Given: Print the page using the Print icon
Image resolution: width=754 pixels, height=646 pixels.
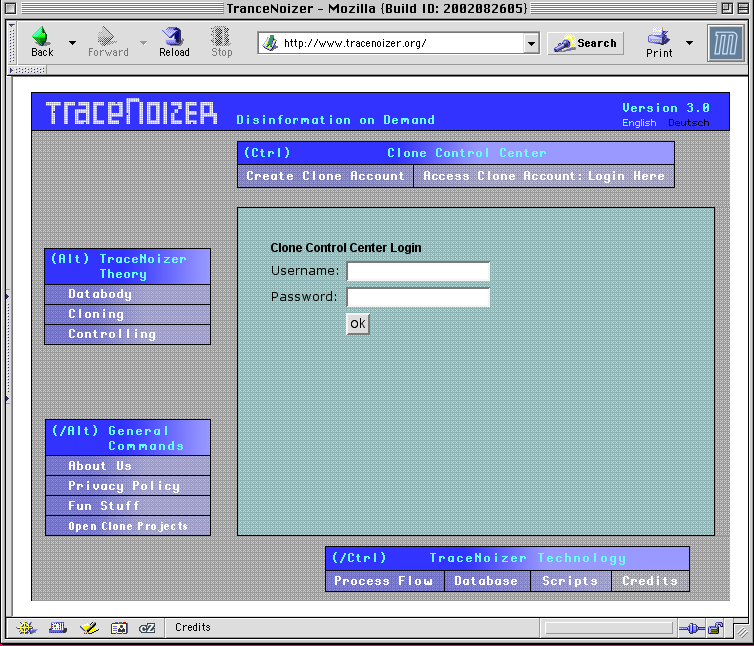Looking at the screenshot, I should point(659,42).
